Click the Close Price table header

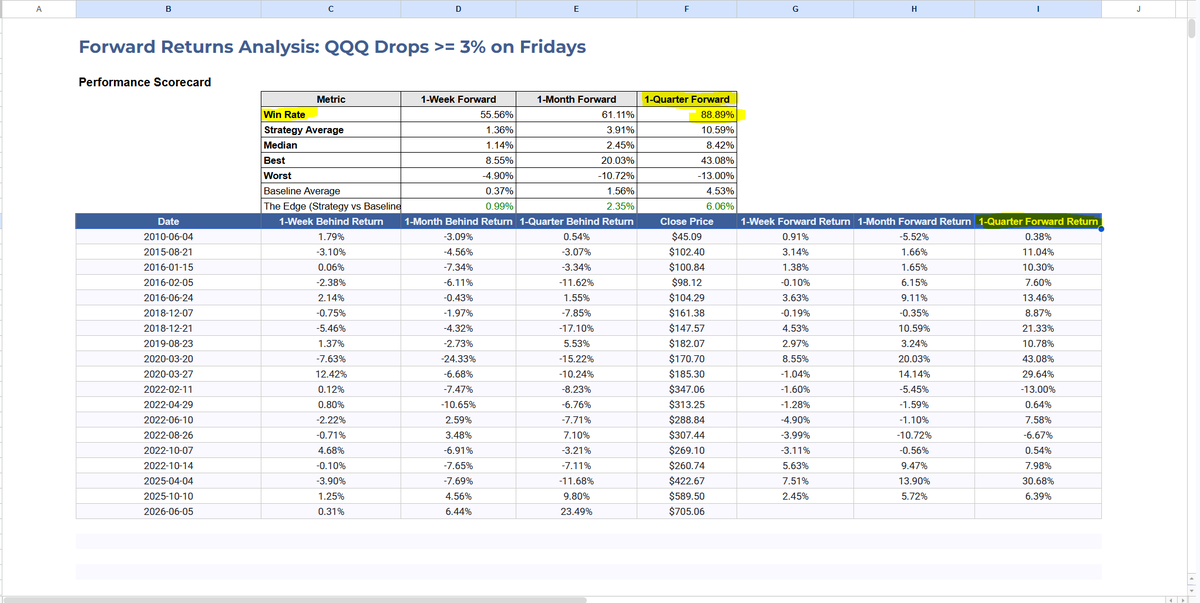click(686, 221)
